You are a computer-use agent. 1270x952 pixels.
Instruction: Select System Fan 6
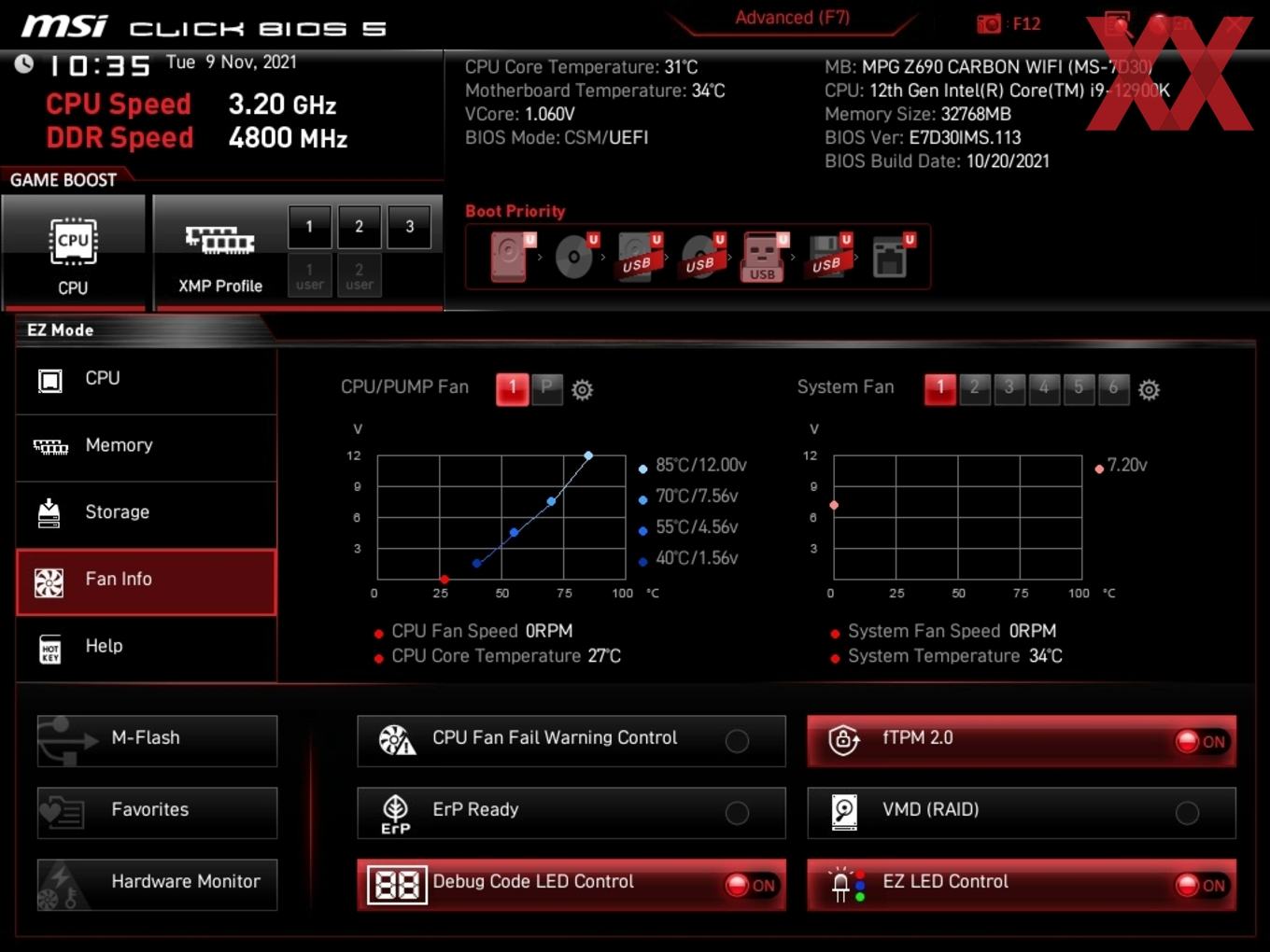click(1113, 388)
